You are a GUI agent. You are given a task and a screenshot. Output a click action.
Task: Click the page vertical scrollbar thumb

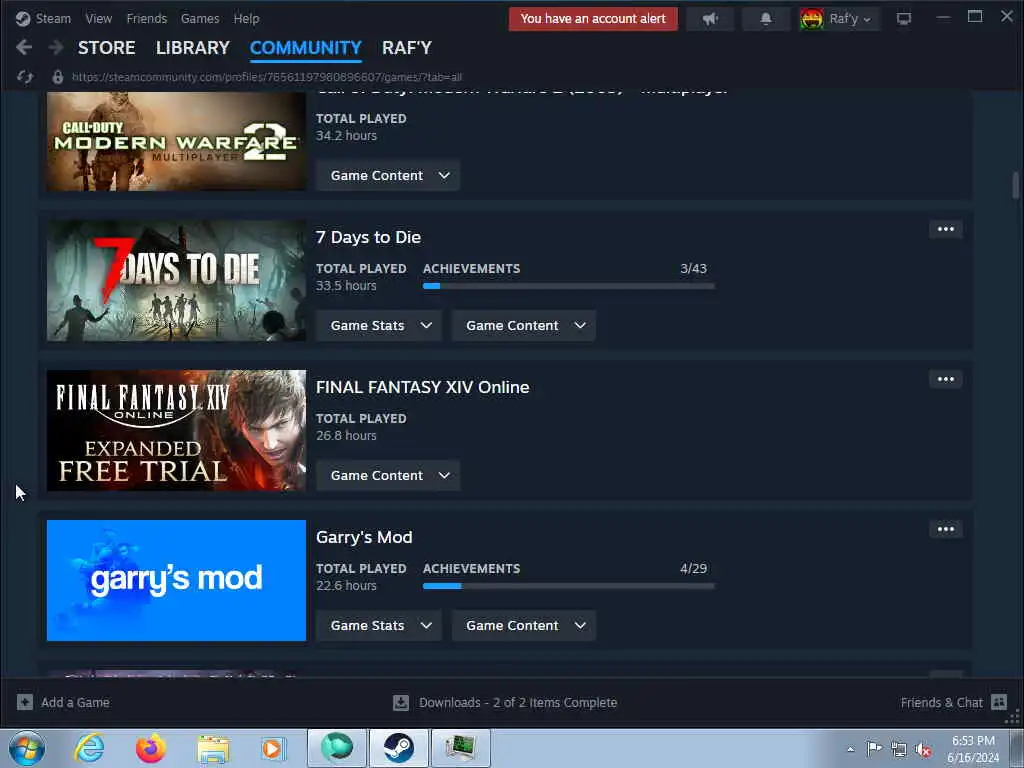[x=1016, y=184]
